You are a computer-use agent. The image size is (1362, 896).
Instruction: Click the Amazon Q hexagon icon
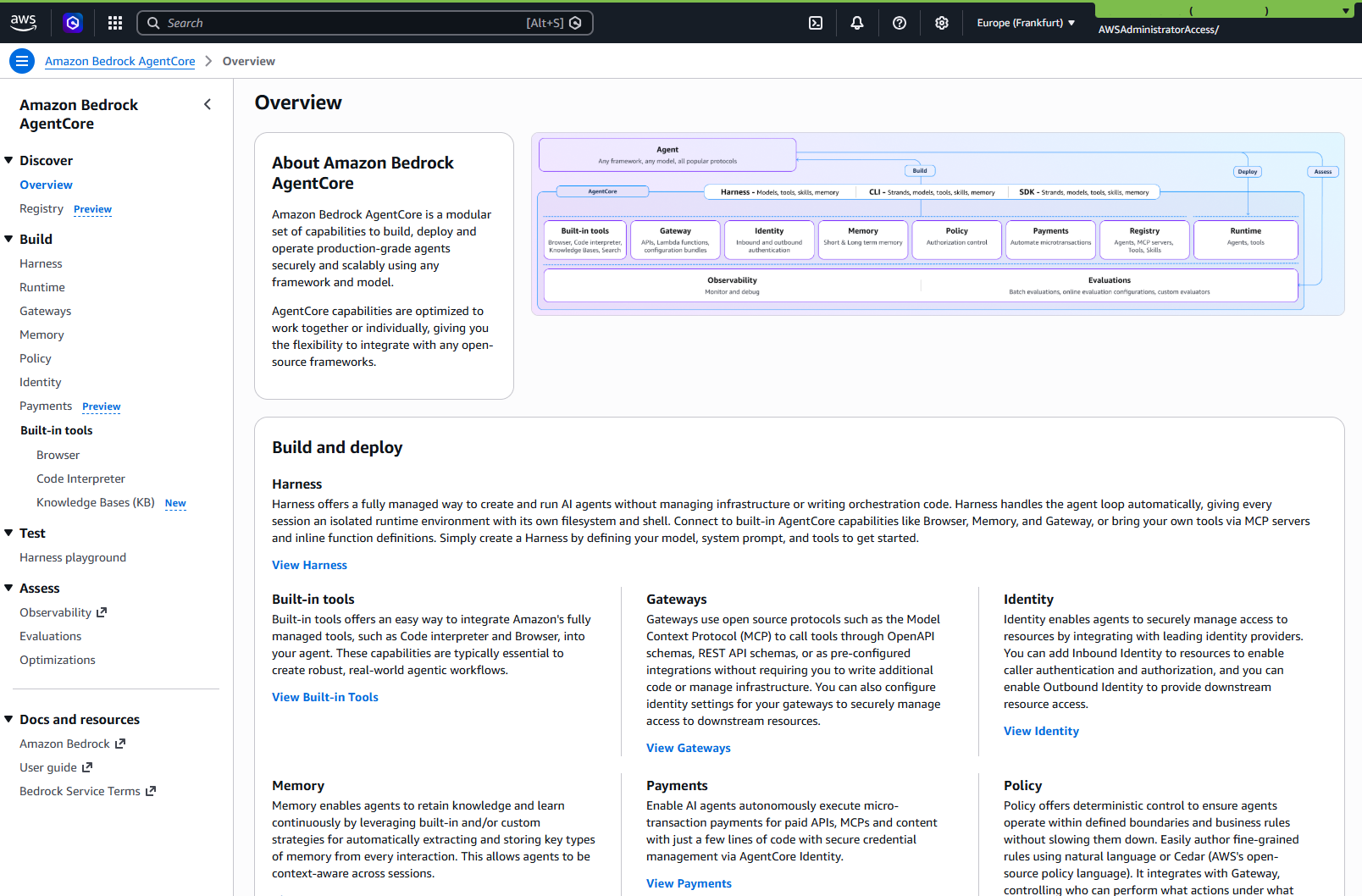pos(73,23)
